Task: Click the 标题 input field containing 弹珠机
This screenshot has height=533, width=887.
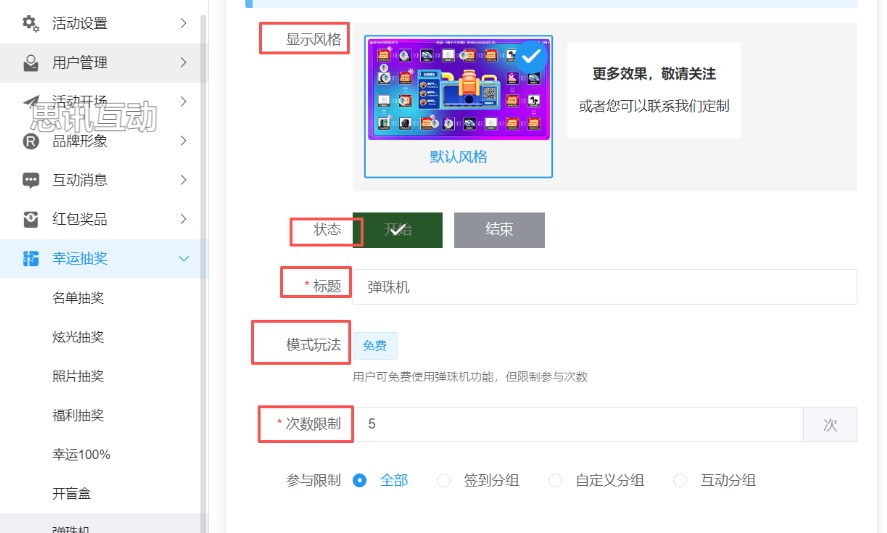Action: pyautogui.click(x=604, y=287)
